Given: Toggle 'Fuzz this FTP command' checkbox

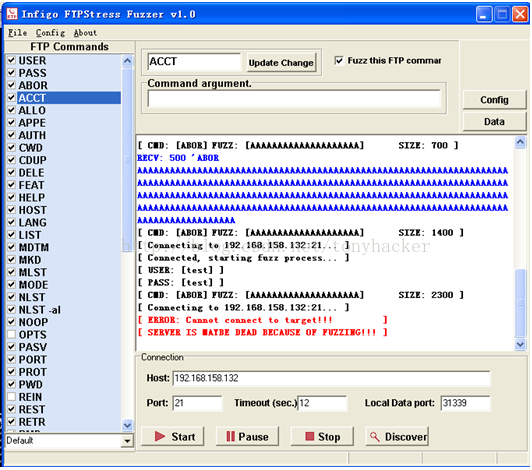Looking at the screenshot, I should pos(339,60).
